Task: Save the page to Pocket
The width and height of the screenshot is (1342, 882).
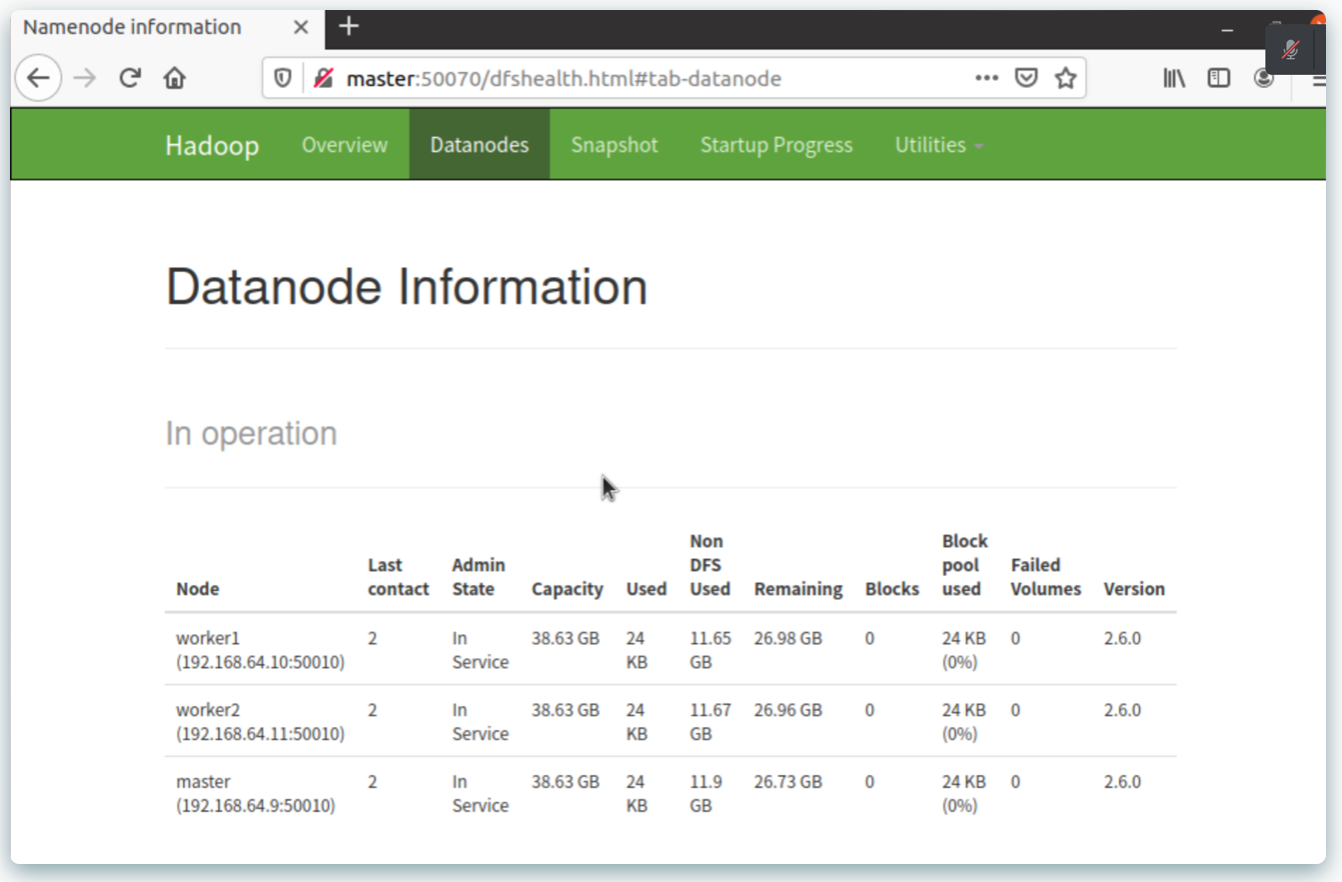Action: click(x=1026, y=77)
